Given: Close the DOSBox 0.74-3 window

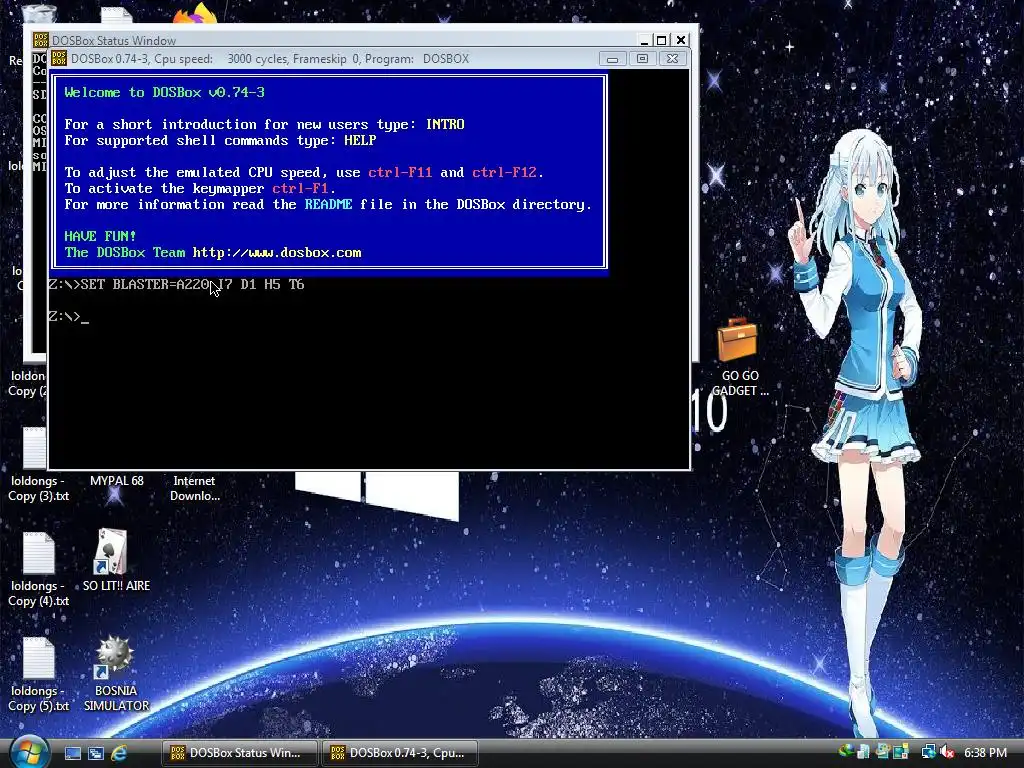Looking at the screenshot, I should (672, 59).
